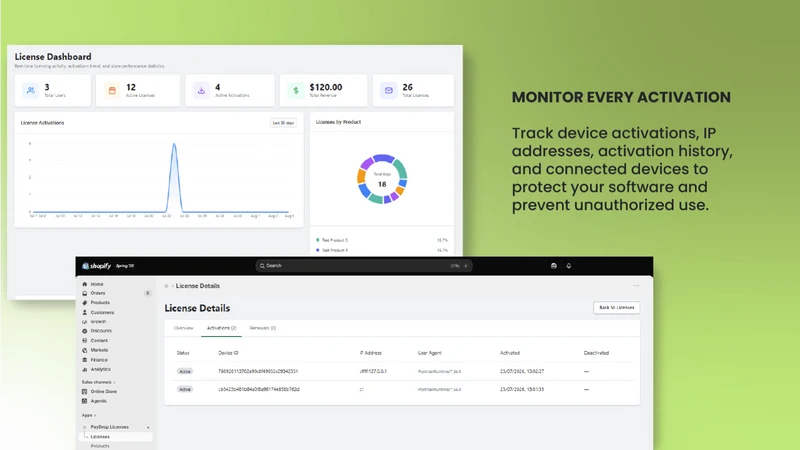This screenshot has height=450, width=800.
Task: Click the purple Test Product 4 legend dot
Action: [x=318, y=250]
